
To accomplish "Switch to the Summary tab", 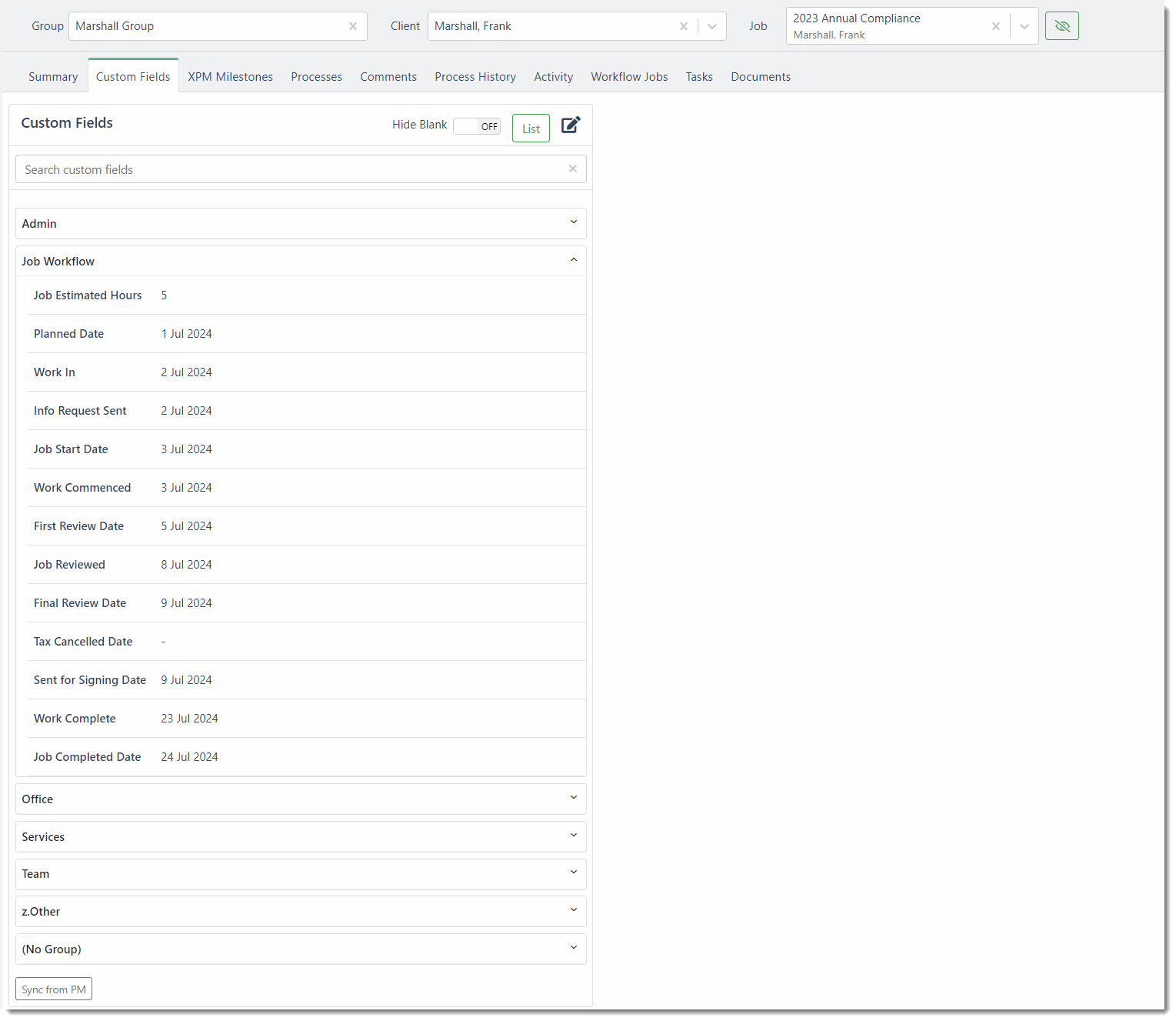I will tap(53, 77).
